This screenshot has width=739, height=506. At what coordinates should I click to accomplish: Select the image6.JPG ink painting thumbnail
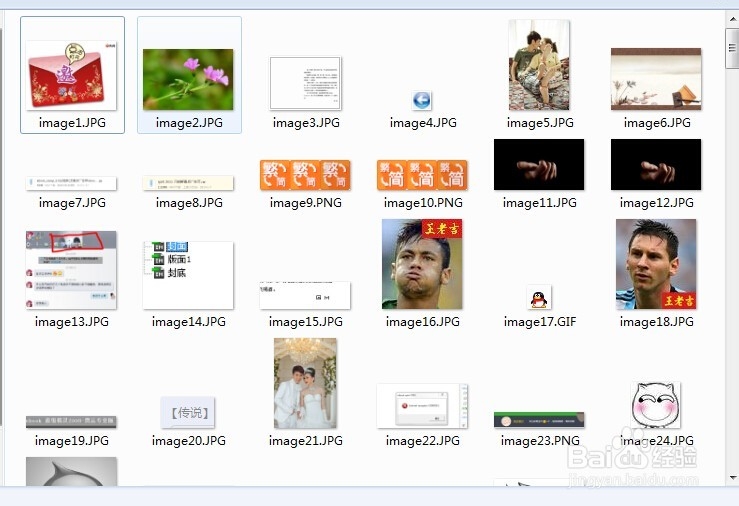coord(656,79)
